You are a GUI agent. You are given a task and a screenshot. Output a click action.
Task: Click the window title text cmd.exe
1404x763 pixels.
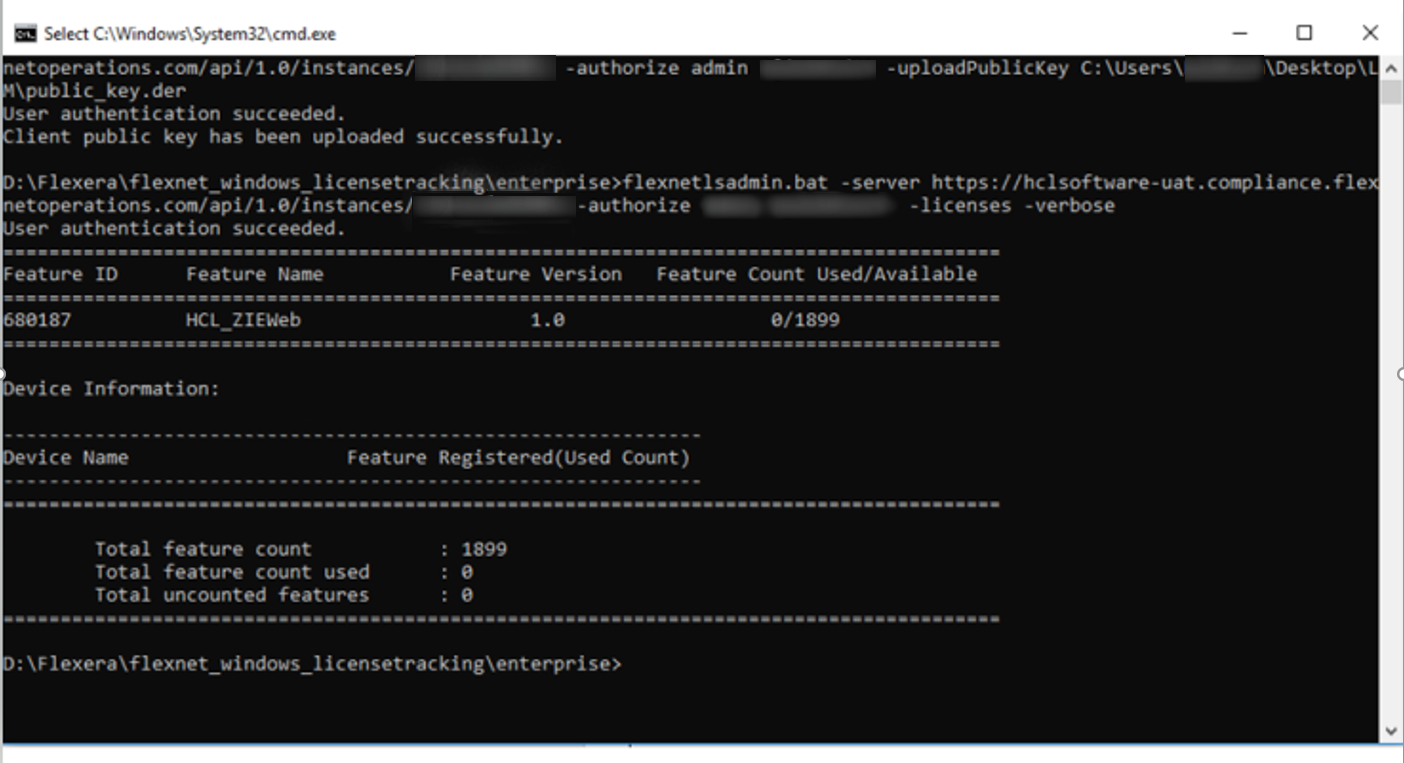[190, 34]
